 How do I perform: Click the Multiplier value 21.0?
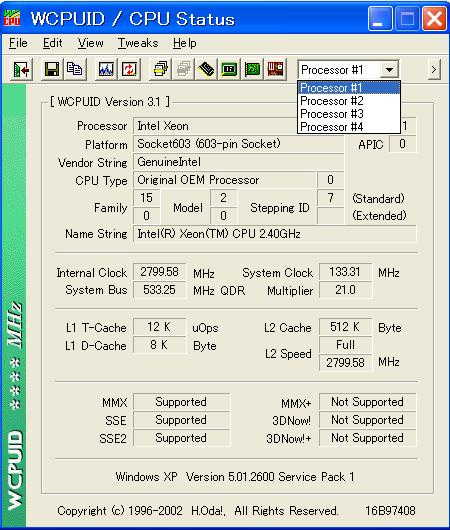pos(345,290)
